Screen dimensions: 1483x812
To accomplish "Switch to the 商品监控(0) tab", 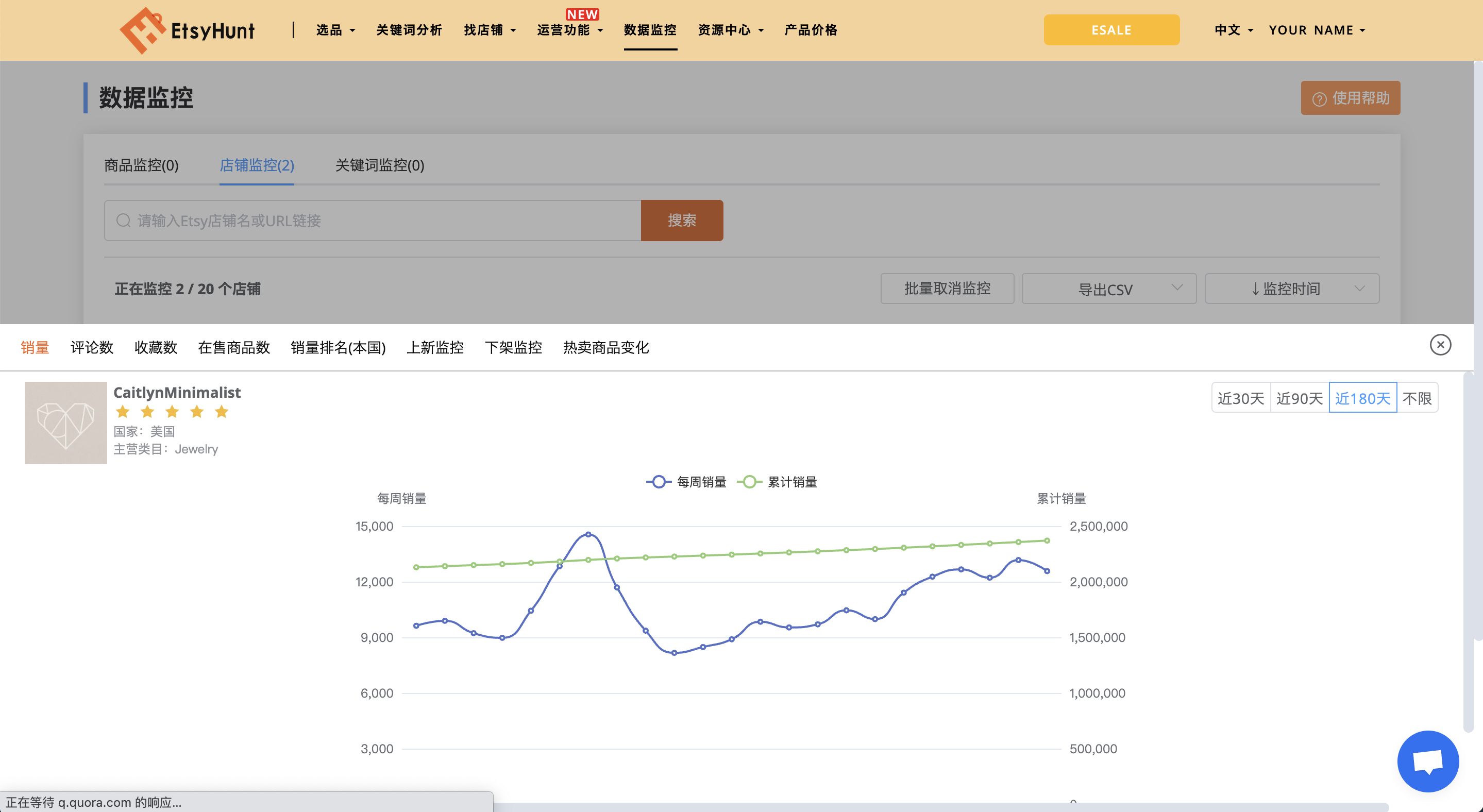I will tap(141, 165).
